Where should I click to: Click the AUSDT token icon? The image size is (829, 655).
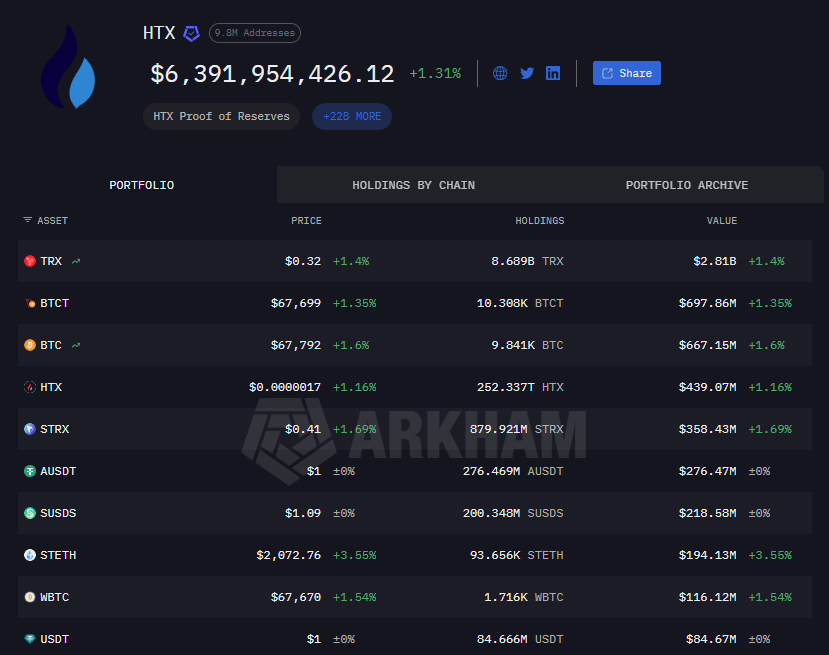click(x=30, y=471)
